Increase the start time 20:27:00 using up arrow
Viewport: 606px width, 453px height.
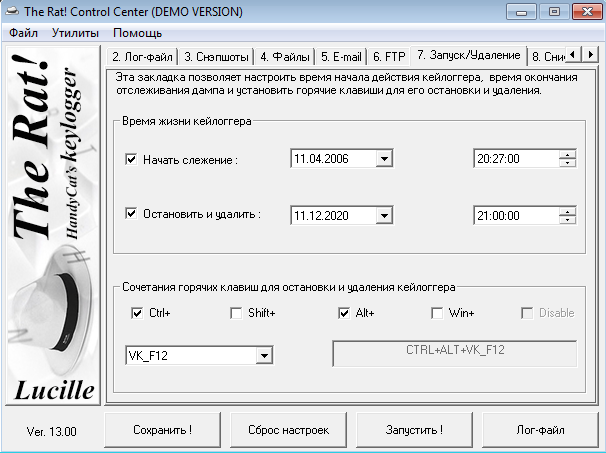568,154
